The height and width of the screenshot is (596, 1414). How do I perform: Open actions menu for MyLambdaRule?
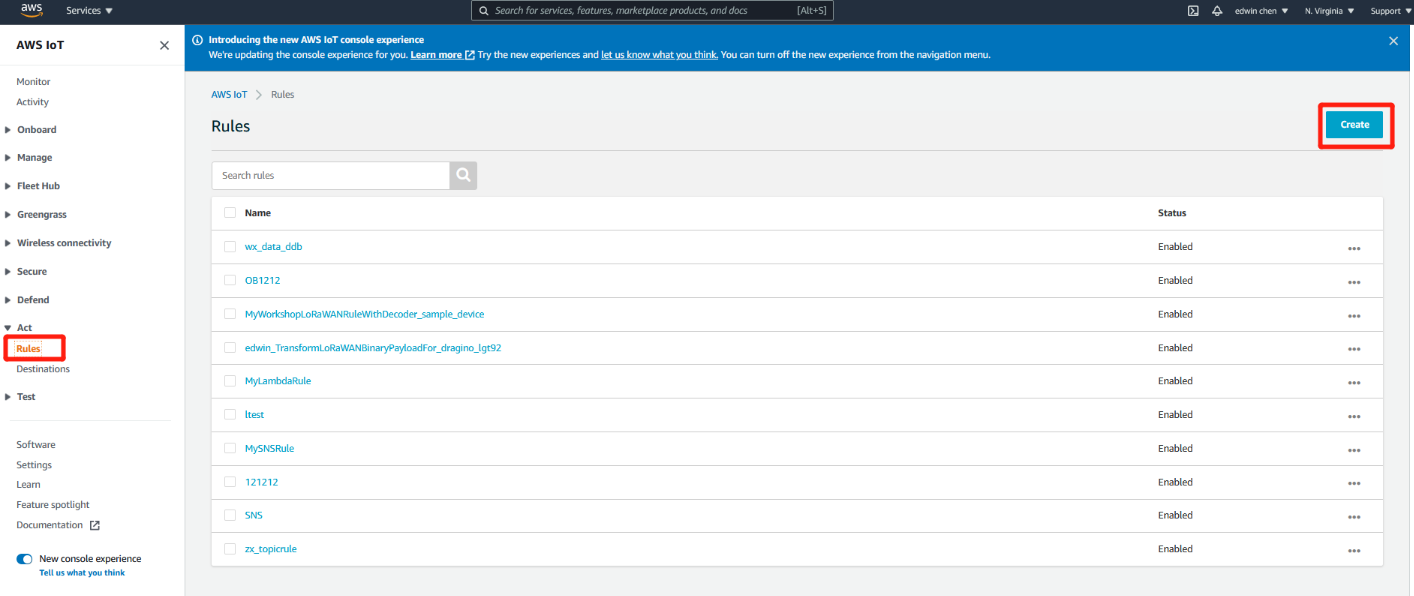pyautogui.click(x=1354, y=382)
